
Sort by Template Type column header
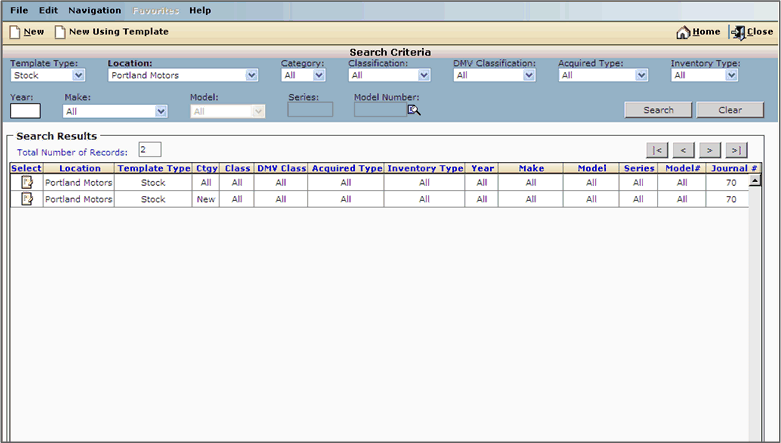click(153, 168)
